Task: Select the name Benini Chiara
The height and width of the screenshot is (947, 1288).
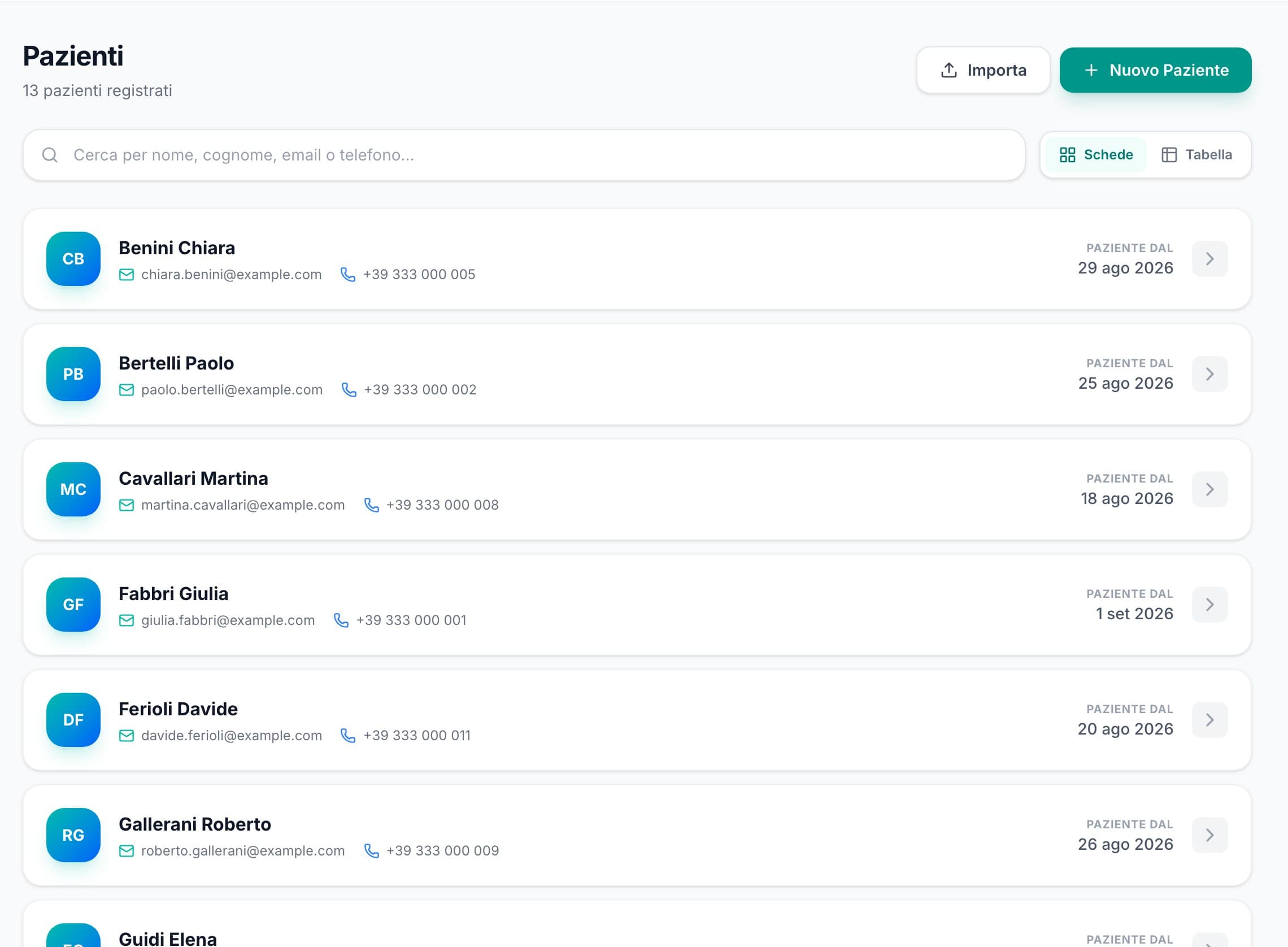Action: point(177,247)
